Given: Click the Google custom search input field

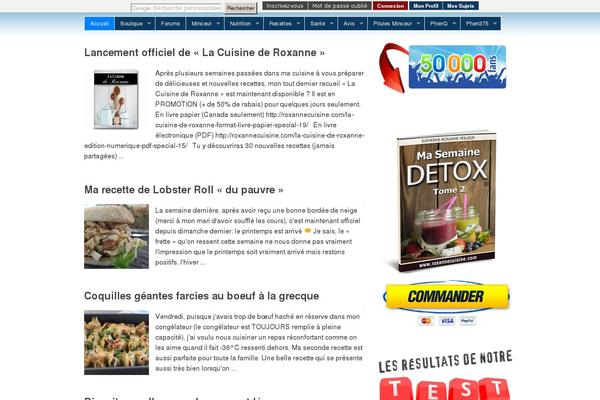Looking at the screenshot, I should coord(177,8).
